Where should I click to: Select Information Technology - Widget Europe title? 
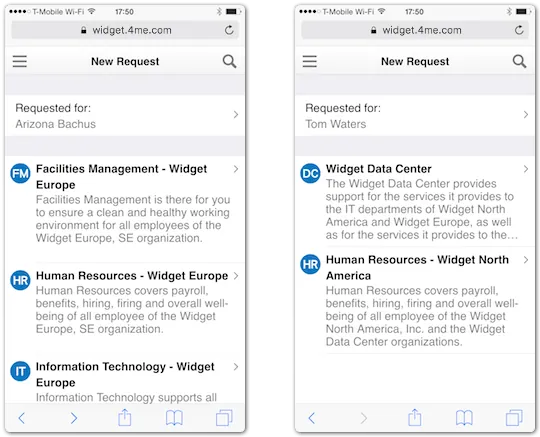point(125,374)
